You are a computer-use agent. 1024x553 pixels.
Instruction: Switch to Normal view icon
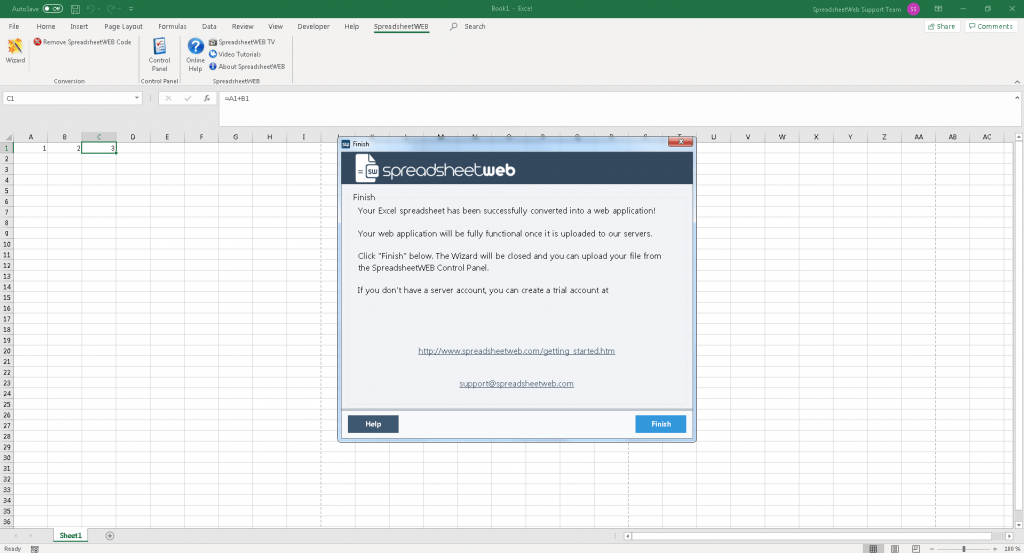pos(873,548)
